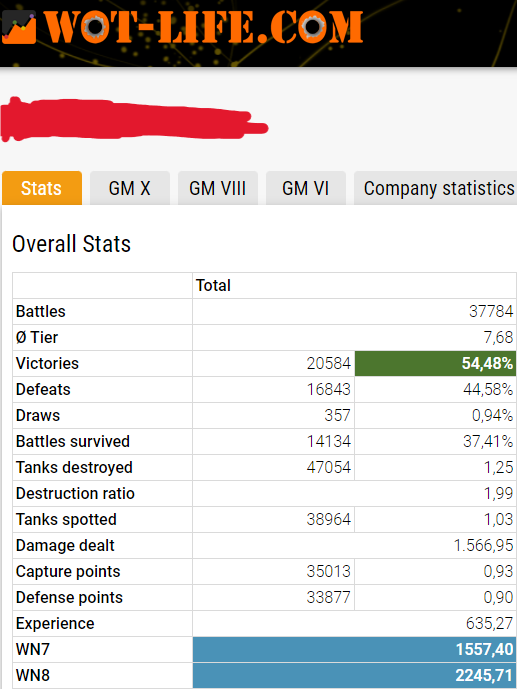Click the draws count 357
517x689 pixels.
tap(337, 415)
